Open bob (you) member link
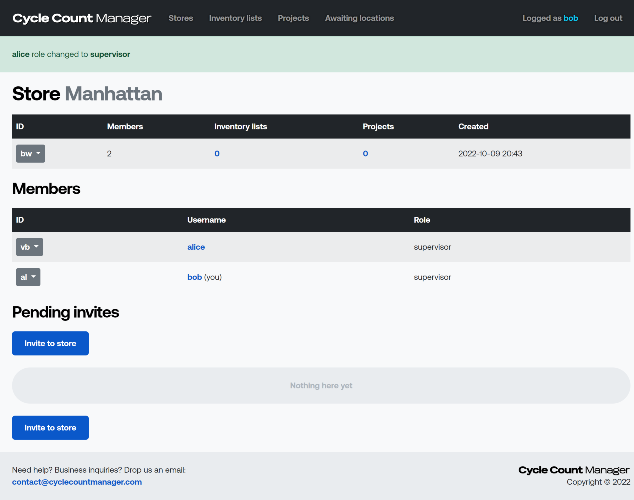The height and width of the screenshot is (500, 634). [x=194, y=277]
